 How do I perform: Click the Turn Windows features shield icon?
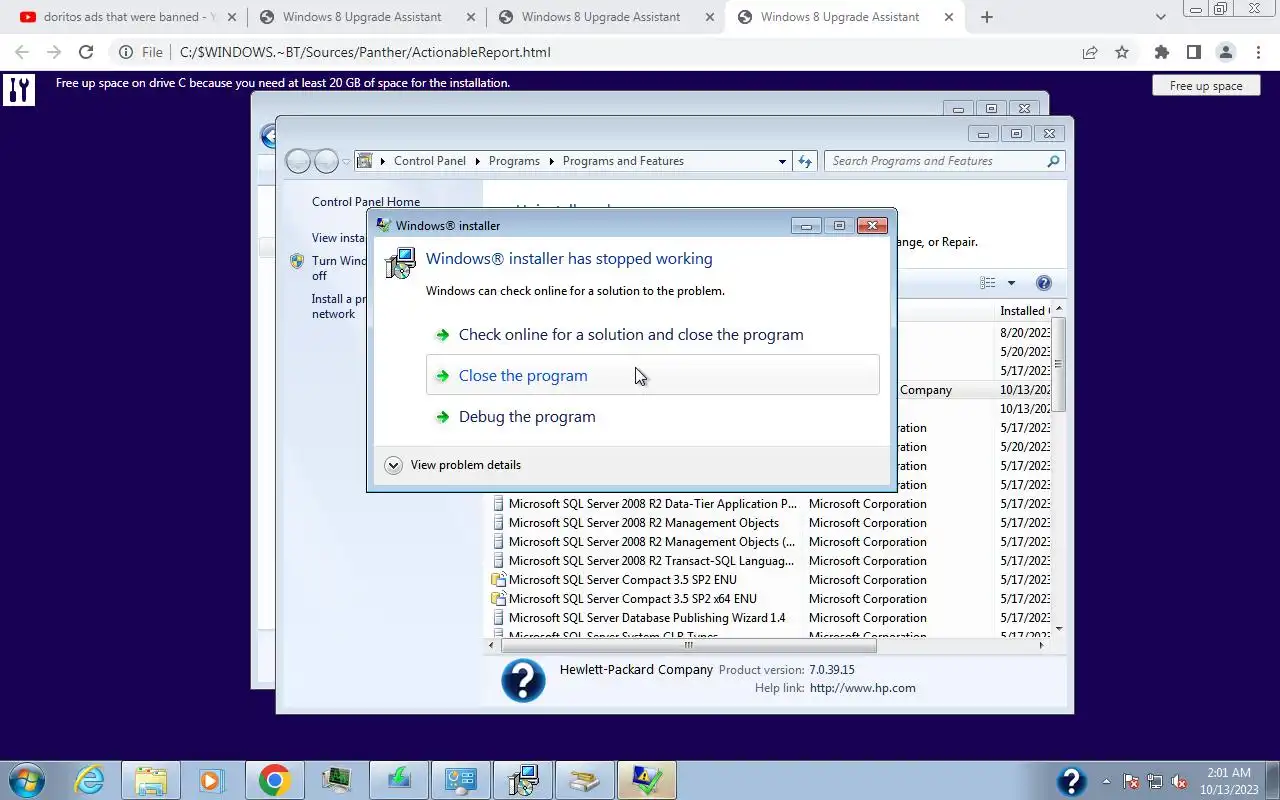tap(297, 261)
